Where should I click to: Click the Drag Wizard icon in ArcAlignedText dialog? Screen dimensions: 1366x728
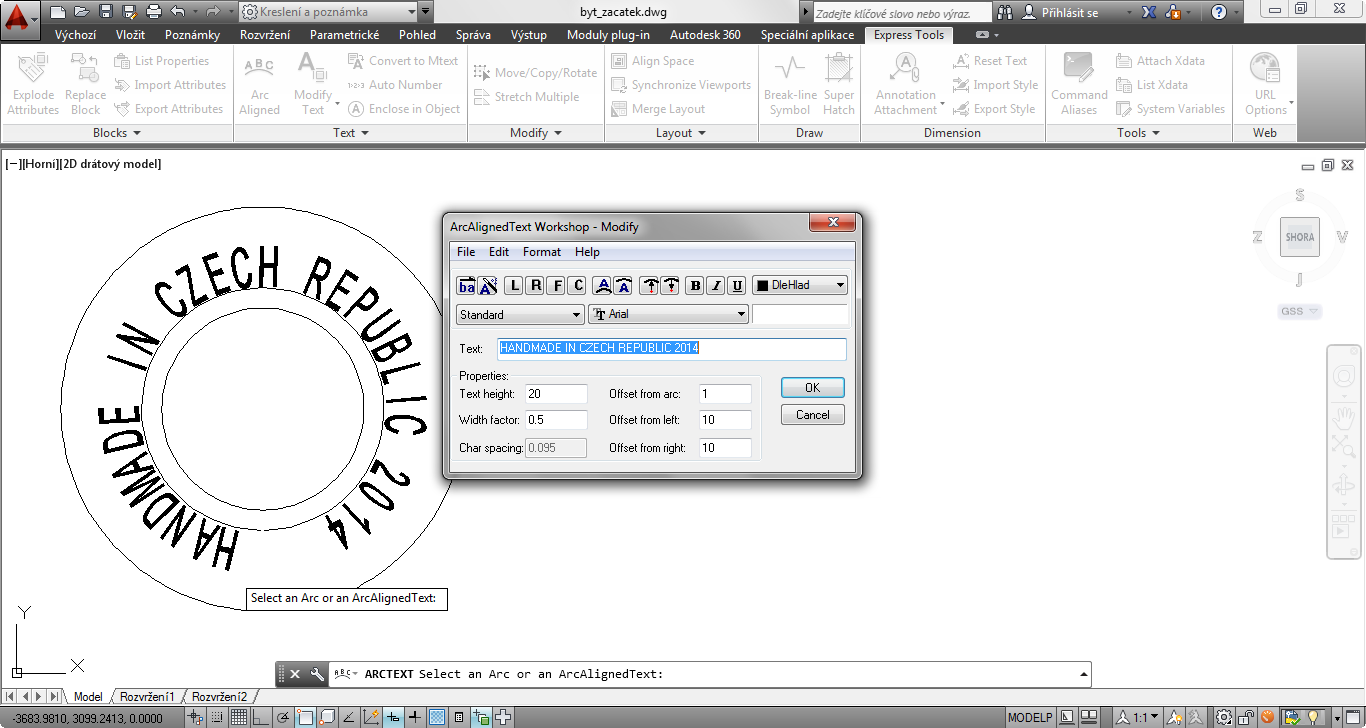[x=488, y=286]
